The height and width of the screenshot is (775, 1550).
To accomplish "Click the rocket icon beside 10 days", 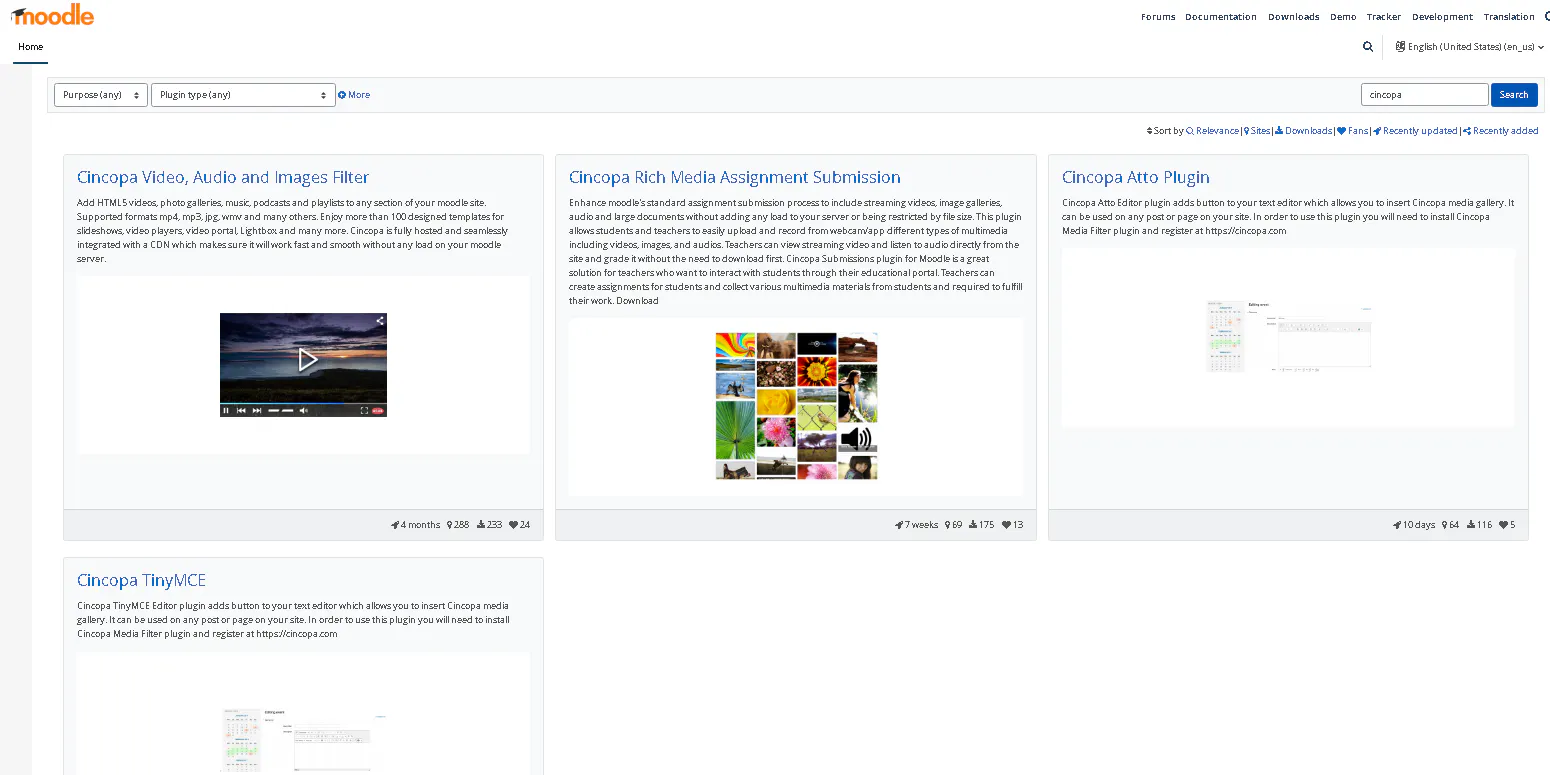I will (x=1396, y=525).
